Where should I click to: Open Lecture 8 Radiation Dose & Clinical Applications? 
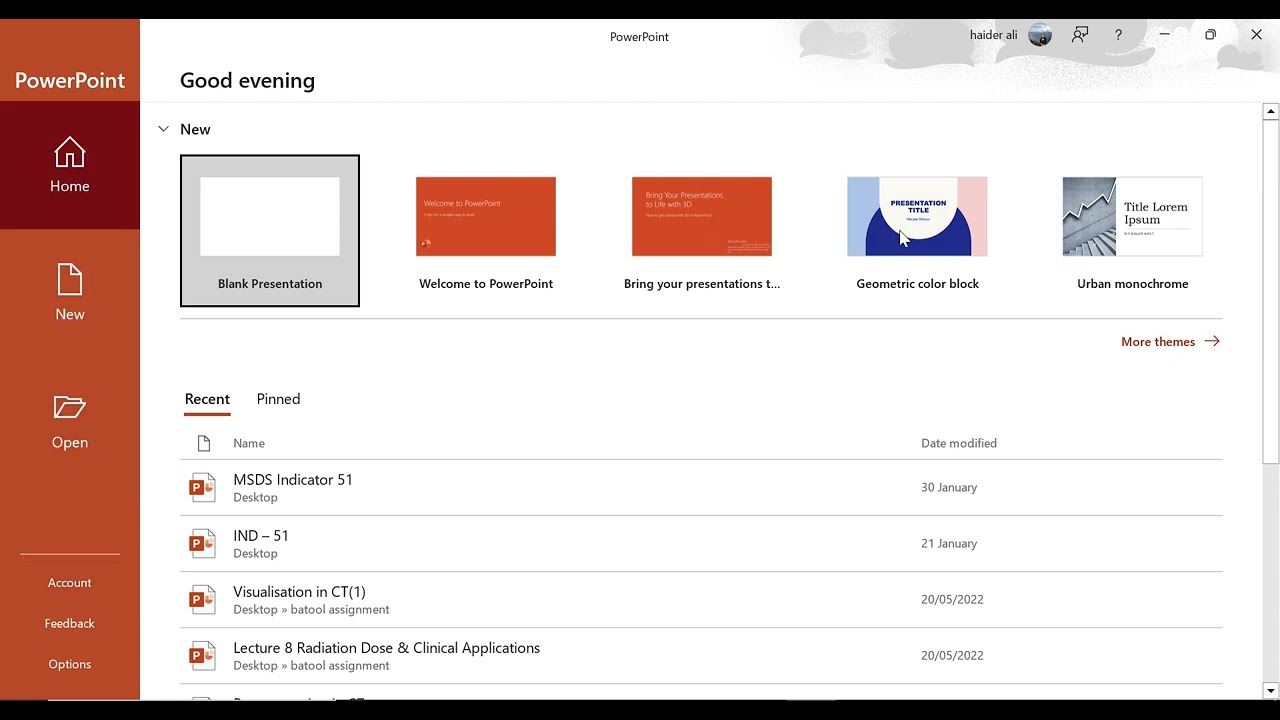(x=701, y=655)
